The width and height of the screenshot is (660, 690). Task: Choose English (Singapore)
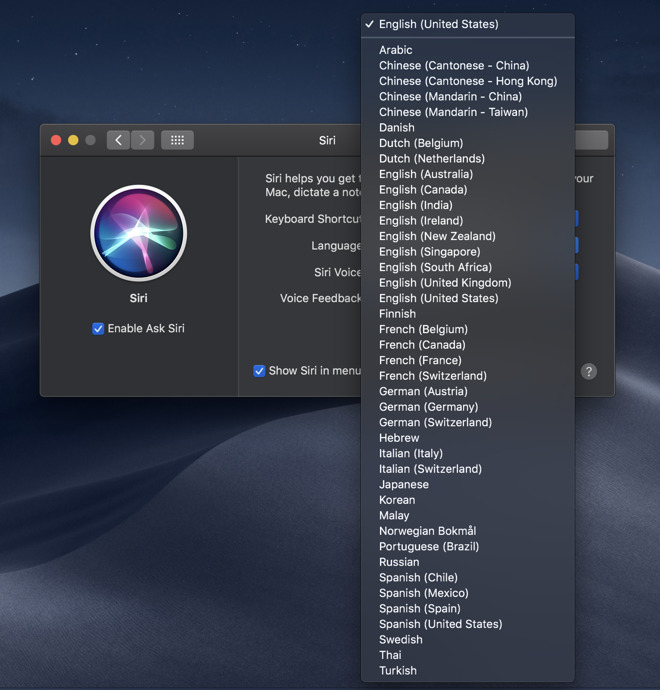pos(468,252)
